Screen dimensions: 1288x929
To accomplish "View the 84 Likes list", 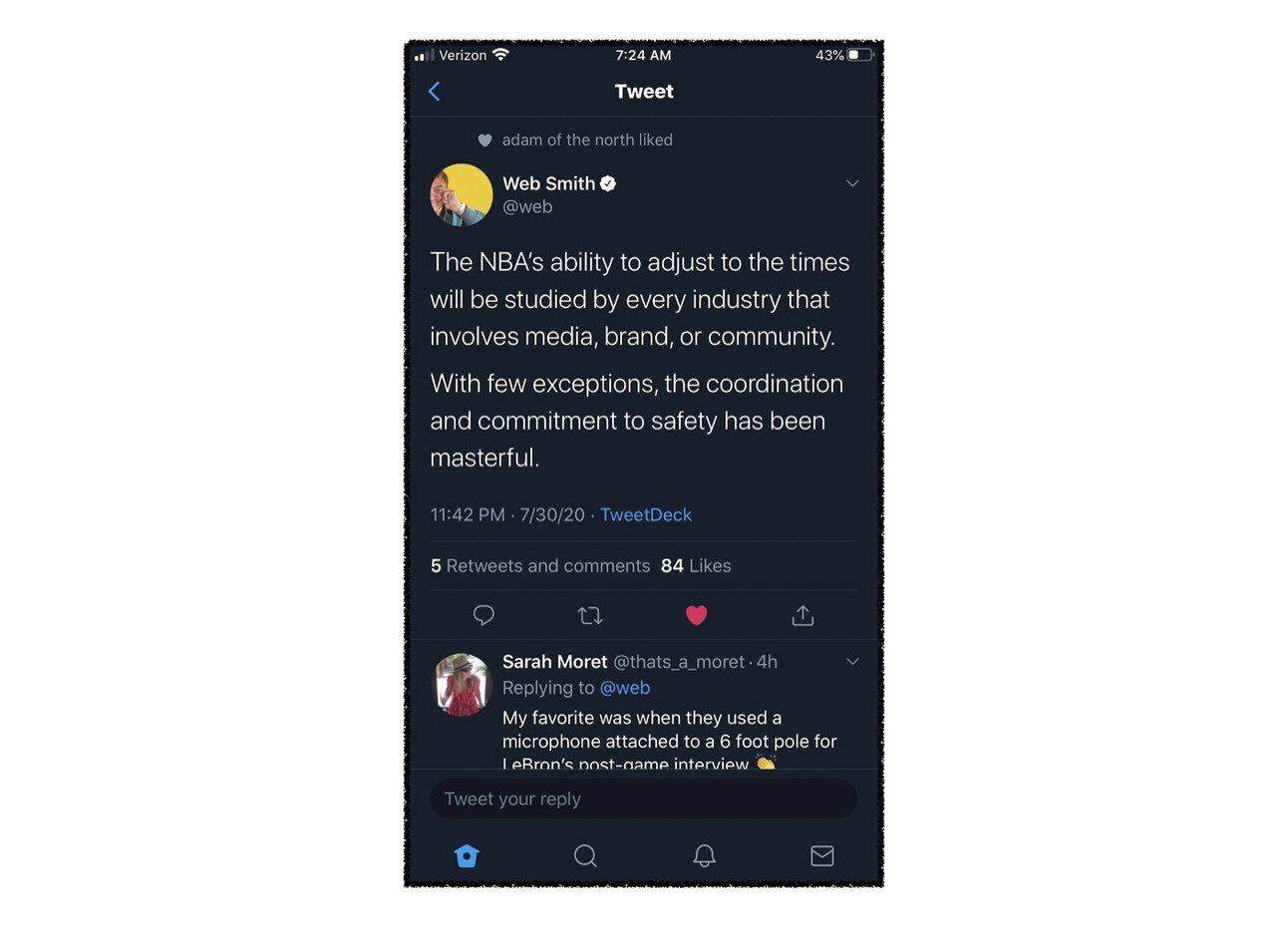I will click(x=696, y=565).
